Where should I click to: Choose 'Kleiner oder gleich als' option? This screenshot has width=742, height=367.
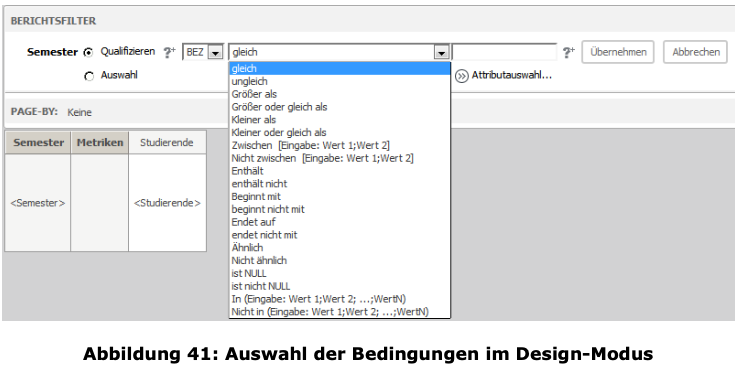point(339,132)
